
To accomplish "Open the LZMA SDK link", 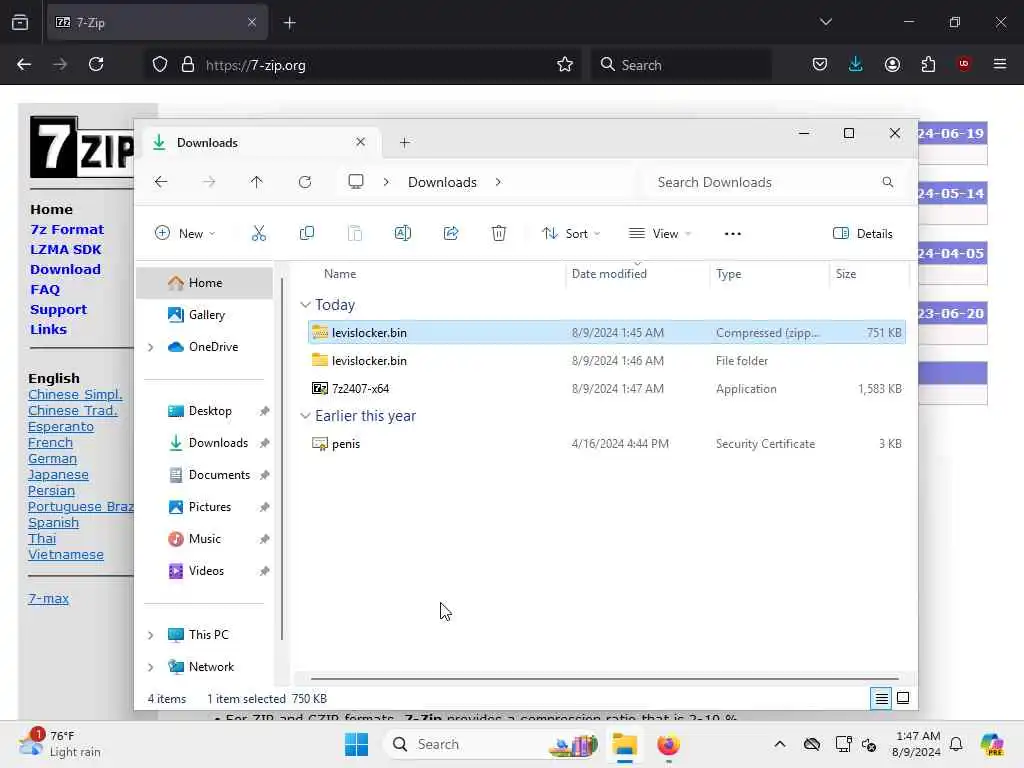I will click(x=65, y=249).
